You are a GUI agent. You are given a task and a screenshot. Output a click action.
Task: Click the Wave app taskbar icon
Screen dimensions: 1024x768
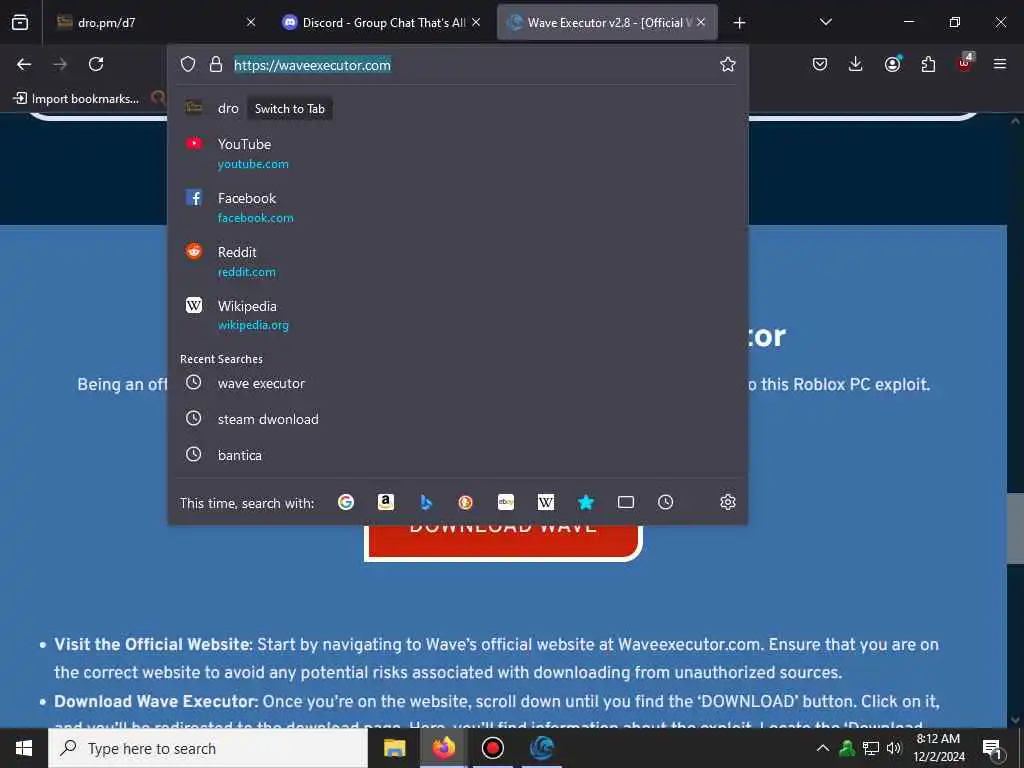[542, 748]
